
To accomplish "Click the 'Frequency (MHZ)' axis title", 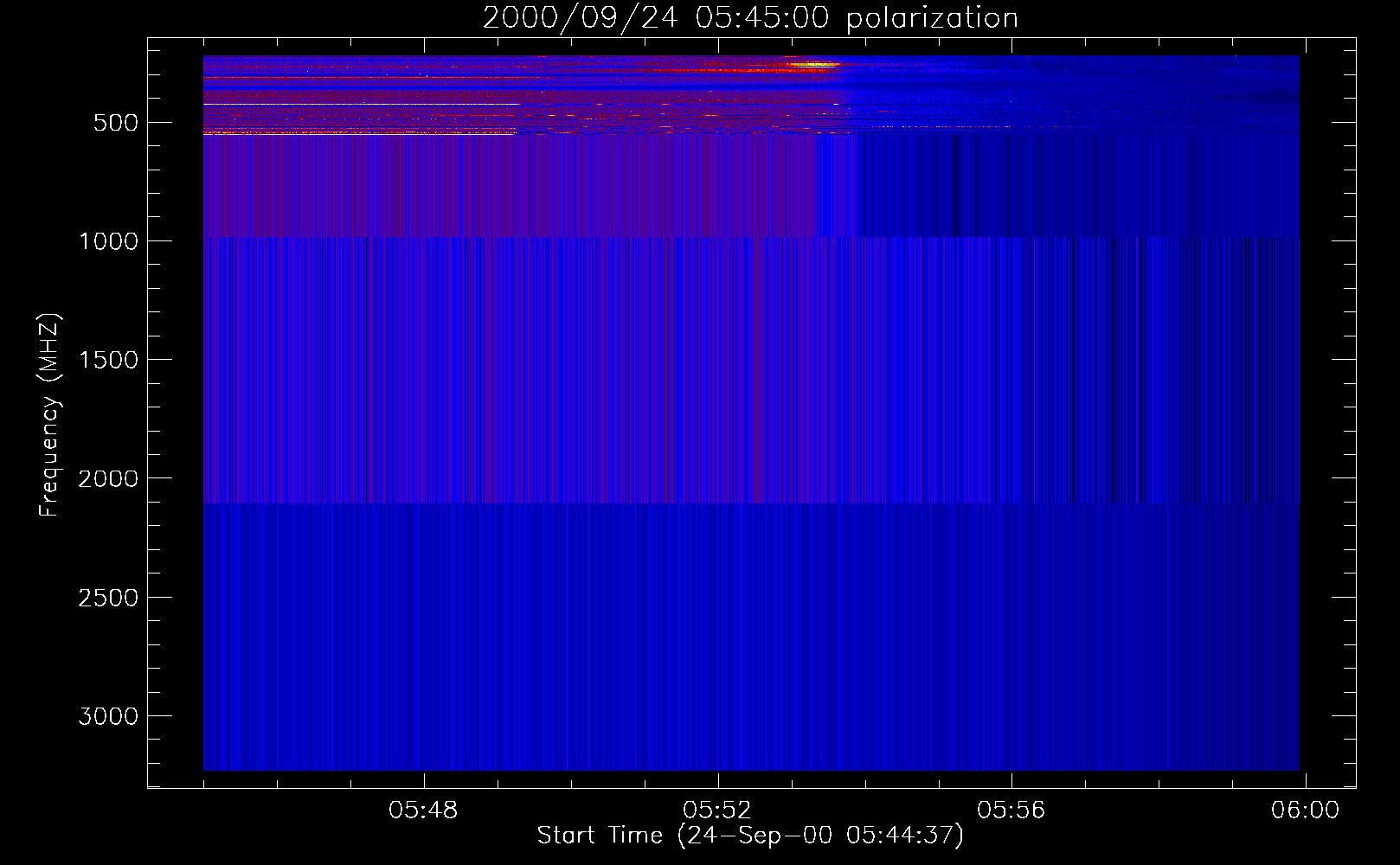I will point(49,415).
